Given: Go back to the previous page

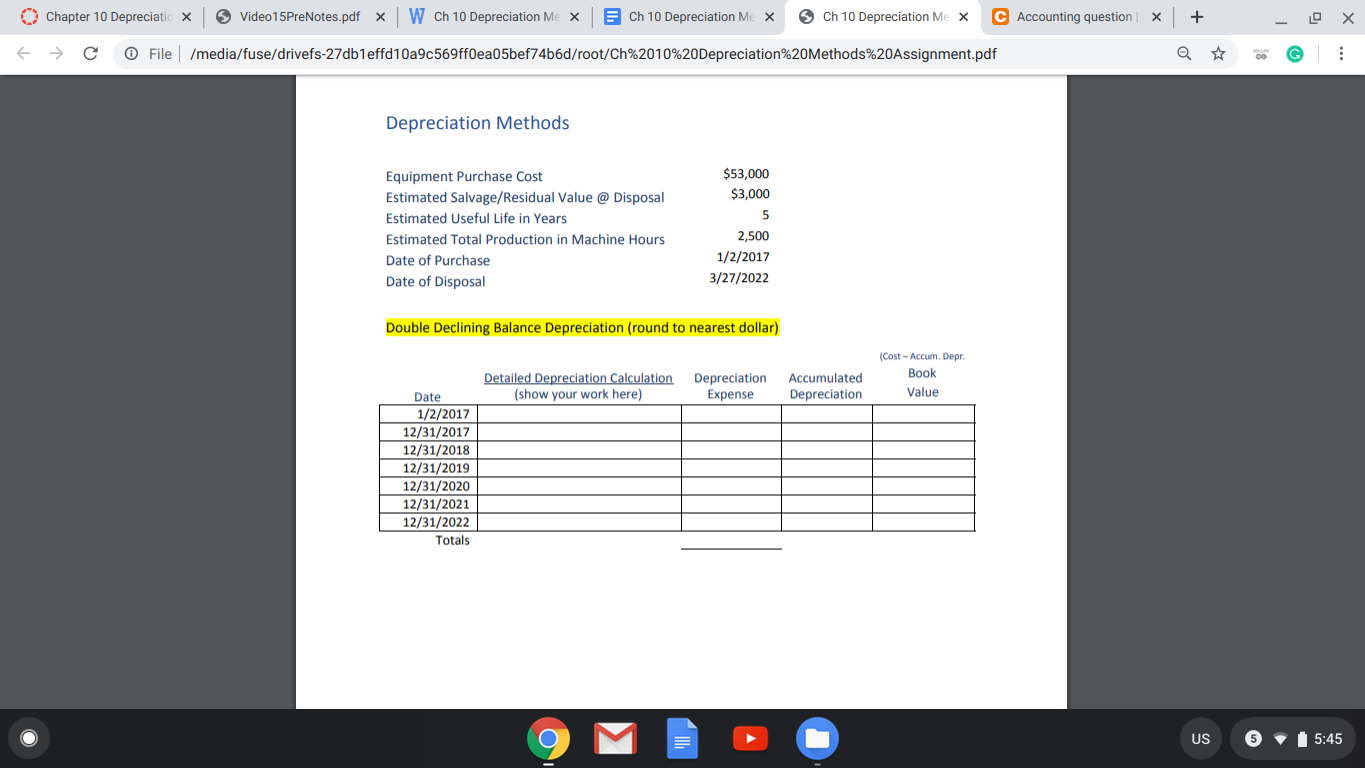Looking at the screenshot, I should (x=24, y=54).
